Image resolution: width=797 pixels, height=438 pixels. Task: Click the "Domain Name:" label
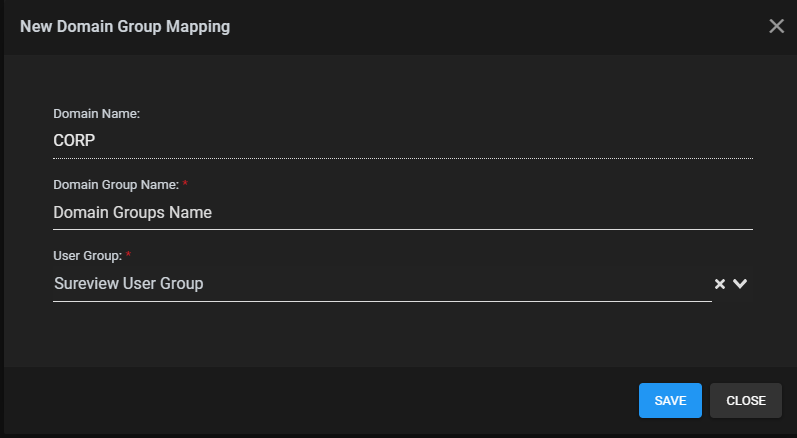coord(96,114)
